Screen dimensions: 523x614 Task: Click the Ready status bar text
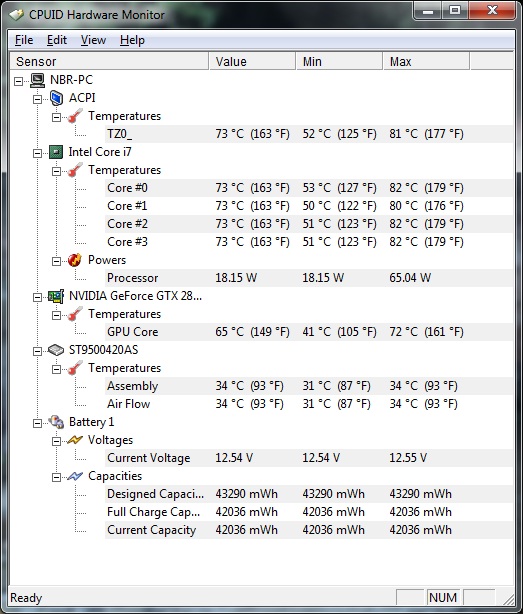click(26, 598)
